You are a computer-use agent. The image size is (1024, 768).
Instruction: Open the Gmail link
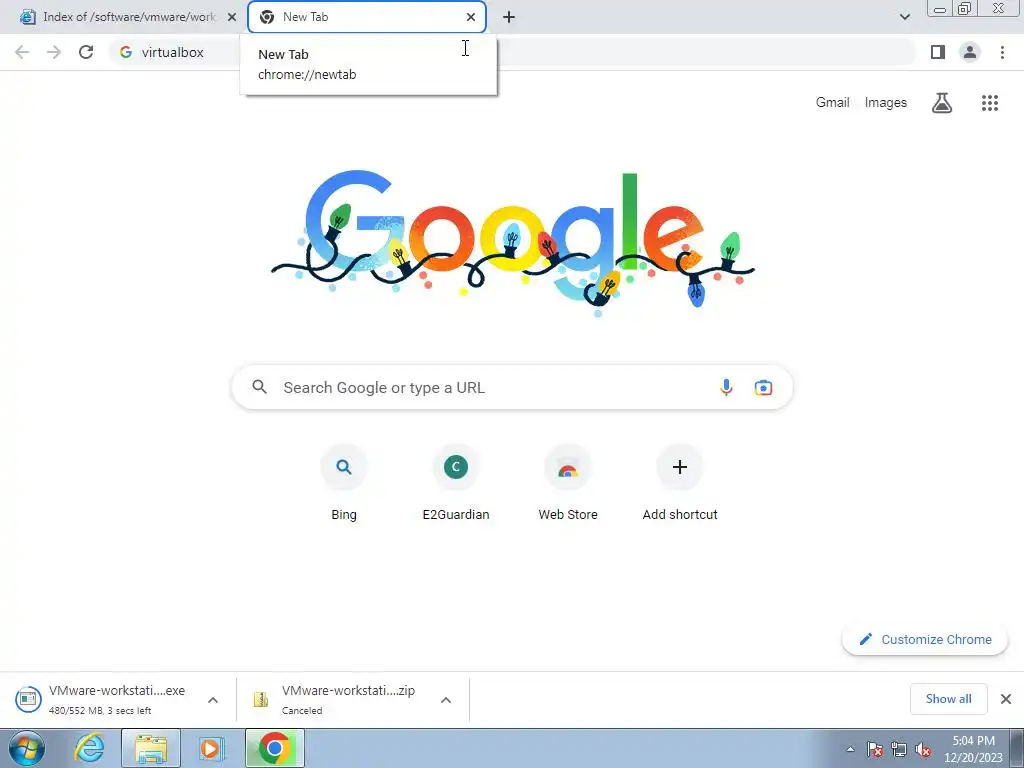833,103
